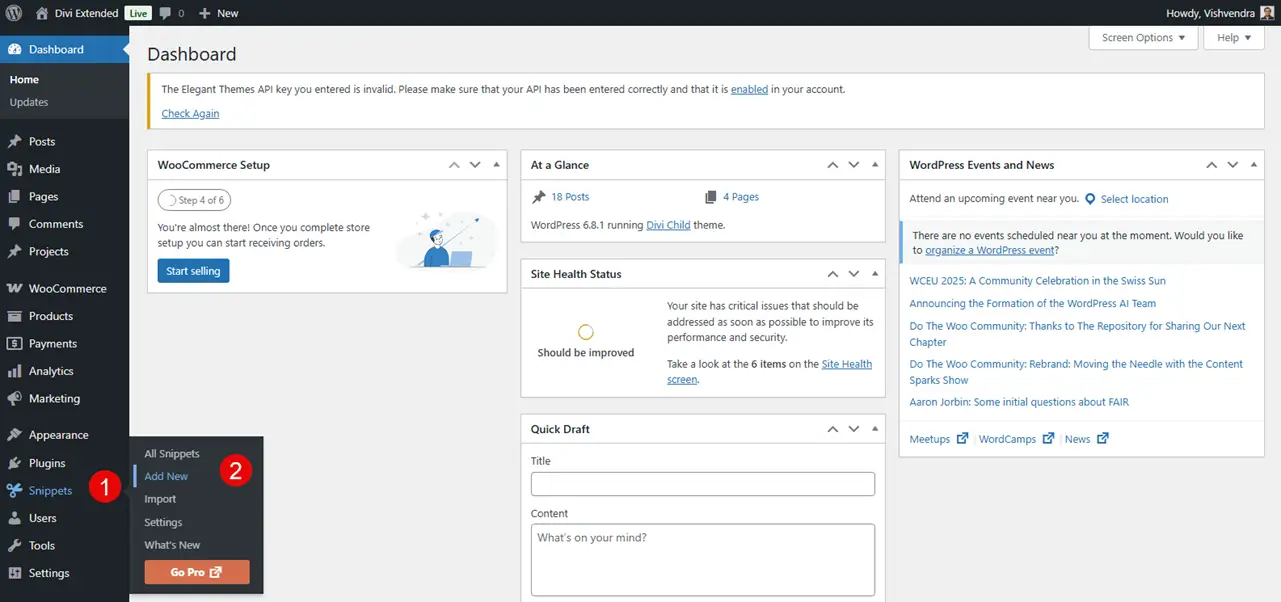
Task: Click external link icon next to Meetups
Action: 962,438
